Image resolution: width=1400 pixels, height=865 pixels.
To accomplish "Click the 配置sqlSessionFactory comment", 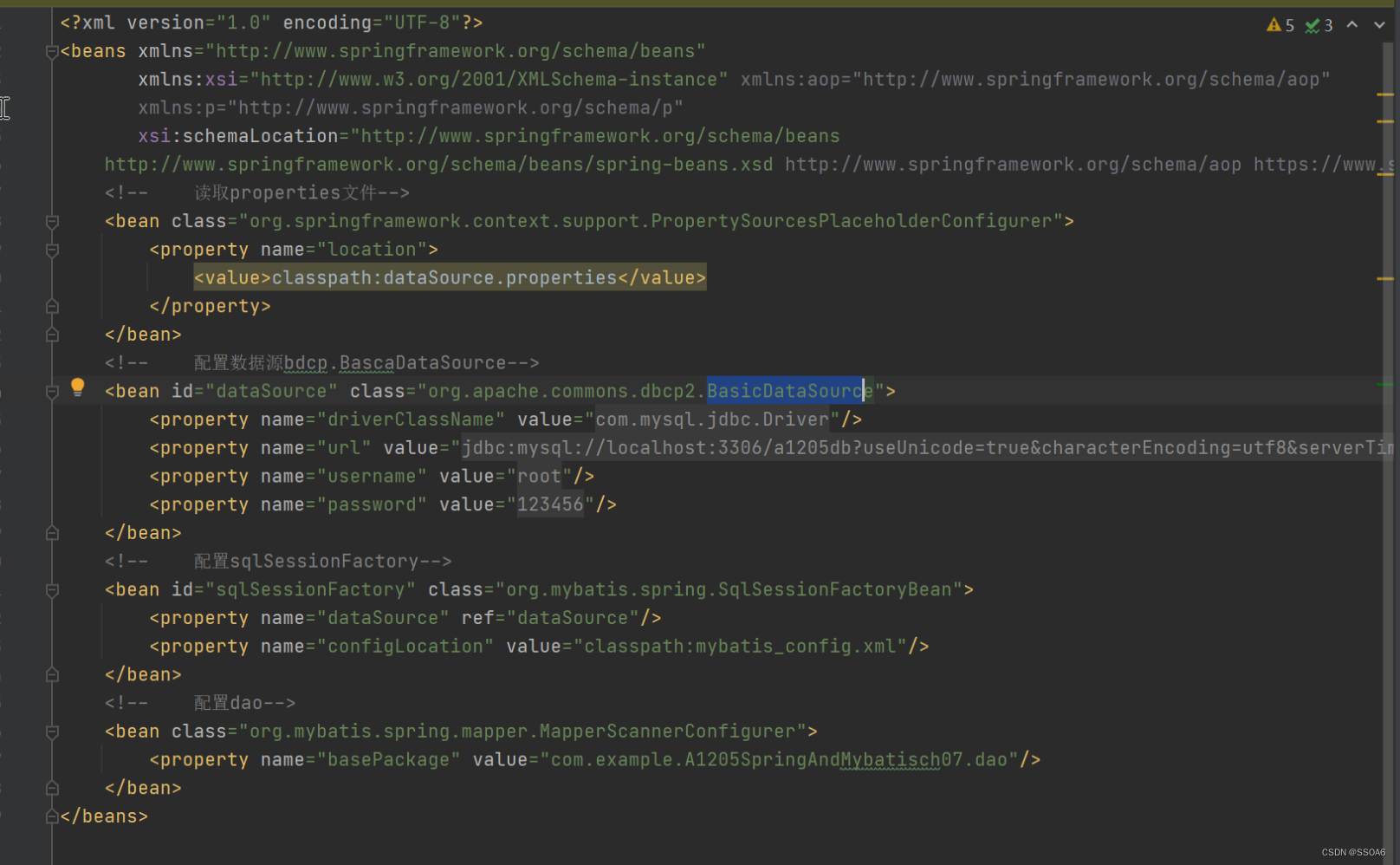I will click(278, 561).
